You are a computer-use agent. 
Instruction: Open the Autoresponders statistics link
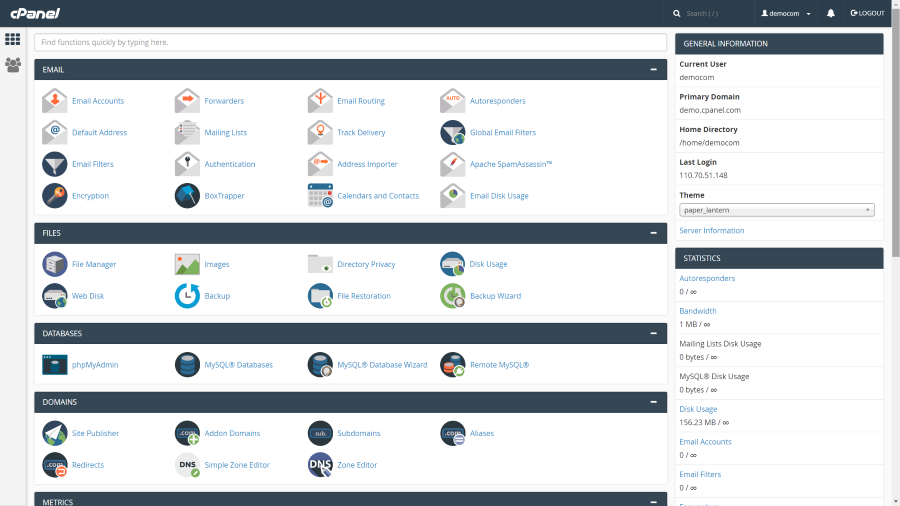pyautogui.click(x=707, y=278)
